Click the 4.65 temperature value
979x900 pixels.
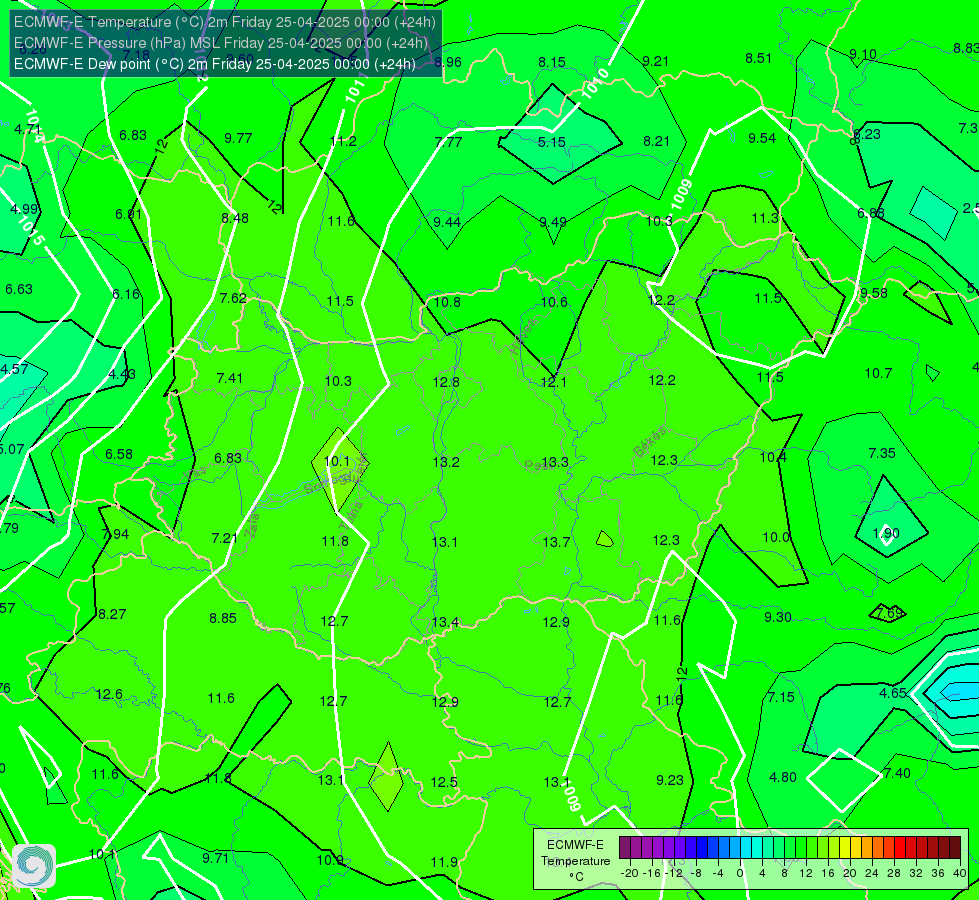[x=893, y=693]
